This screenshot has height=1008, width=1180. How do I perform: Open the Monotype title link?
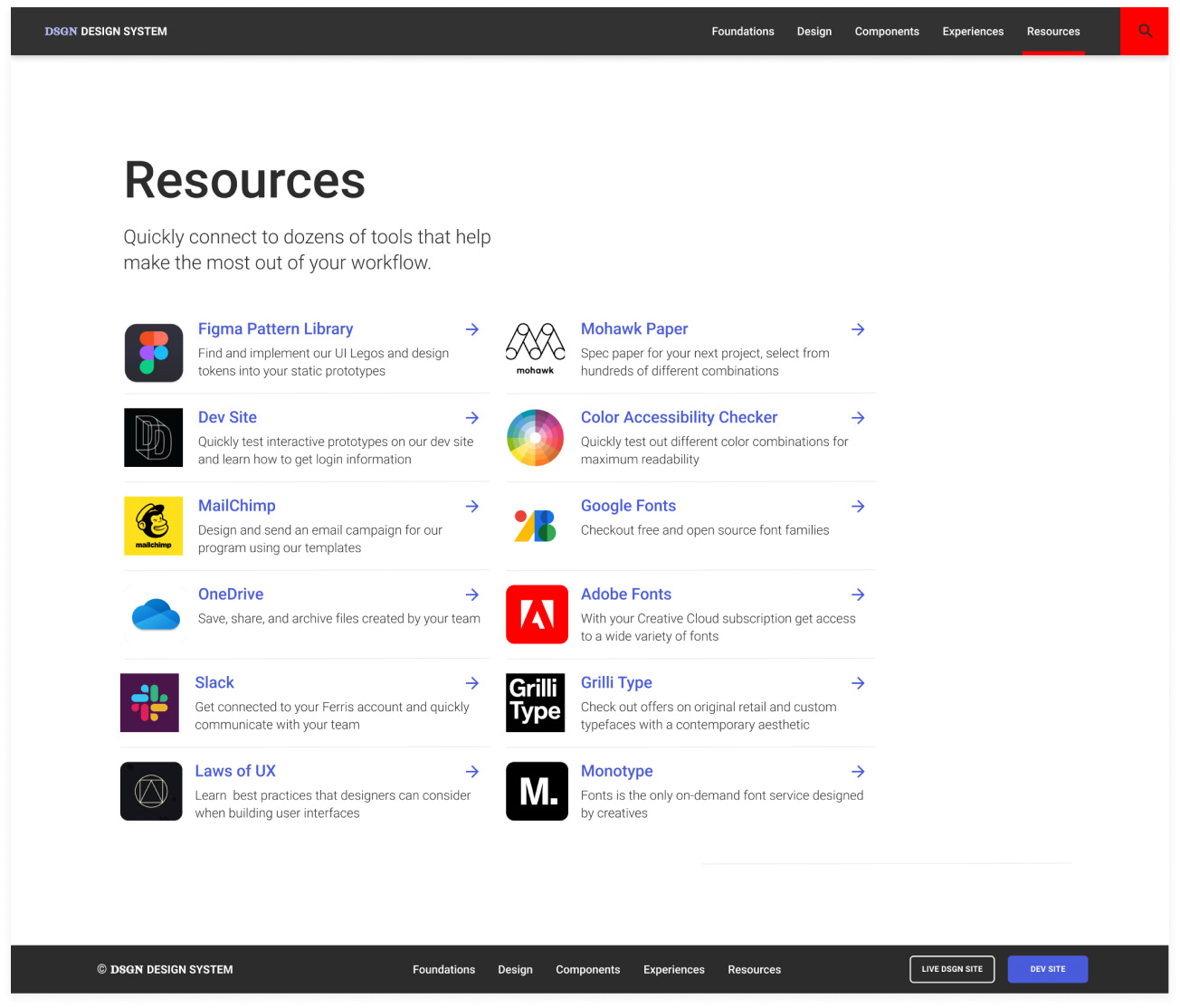click(x=617, y=771)
